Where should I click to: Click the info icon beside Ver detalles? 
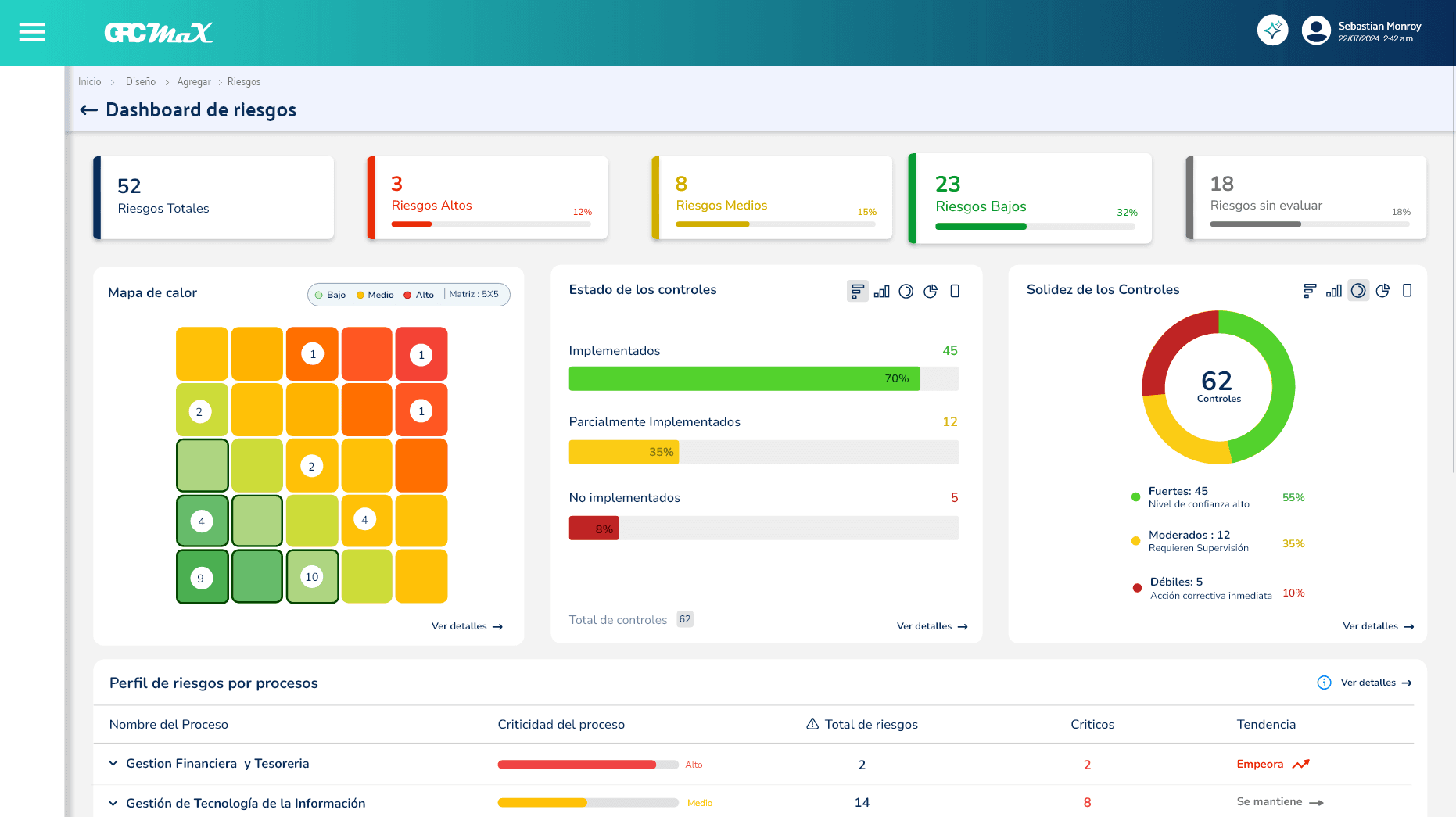tap(1324, 683)
